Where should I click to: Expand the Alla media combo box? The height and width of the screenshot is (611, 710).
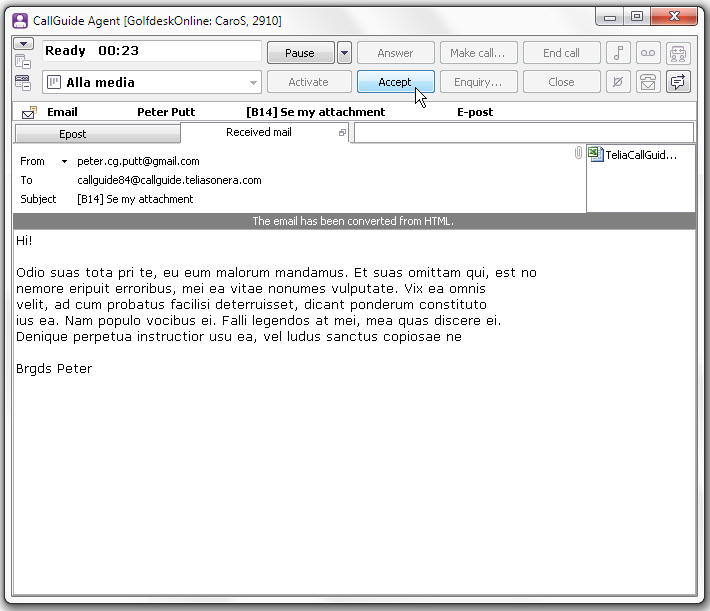[x=253, y=83]
